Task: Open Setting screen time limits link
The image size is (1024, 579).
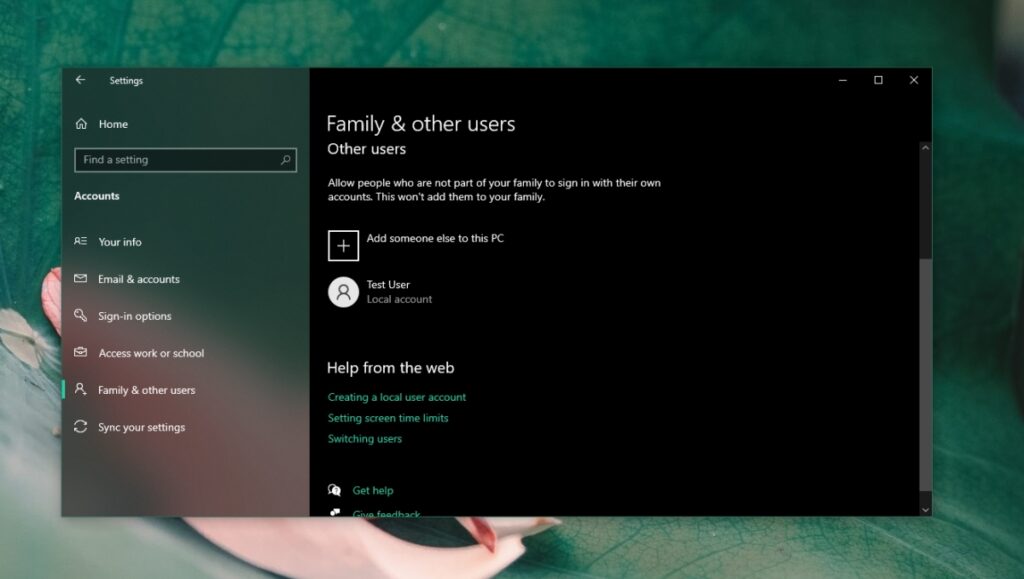Action: click(388, 418)
